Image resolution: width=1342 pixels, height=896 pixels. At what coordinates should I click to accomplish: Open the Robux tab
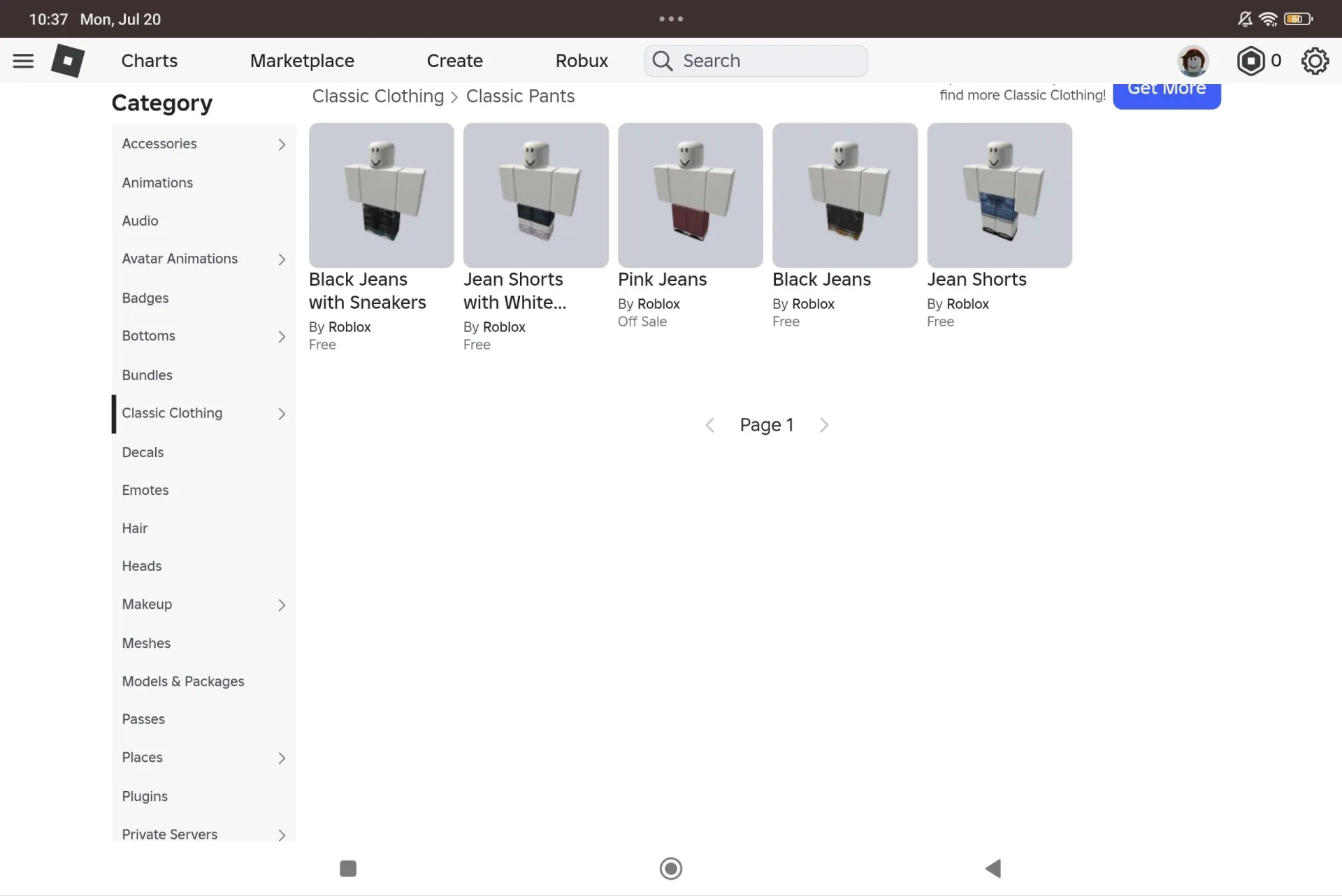click(582, 61)
